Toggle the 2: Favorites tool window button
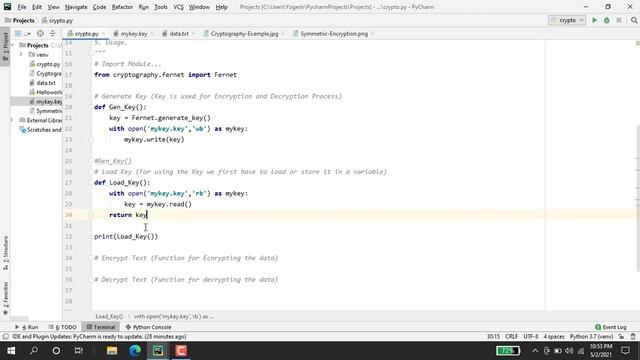Image resolution: width=640 pixels, height=360 pixels. point(5,298)
